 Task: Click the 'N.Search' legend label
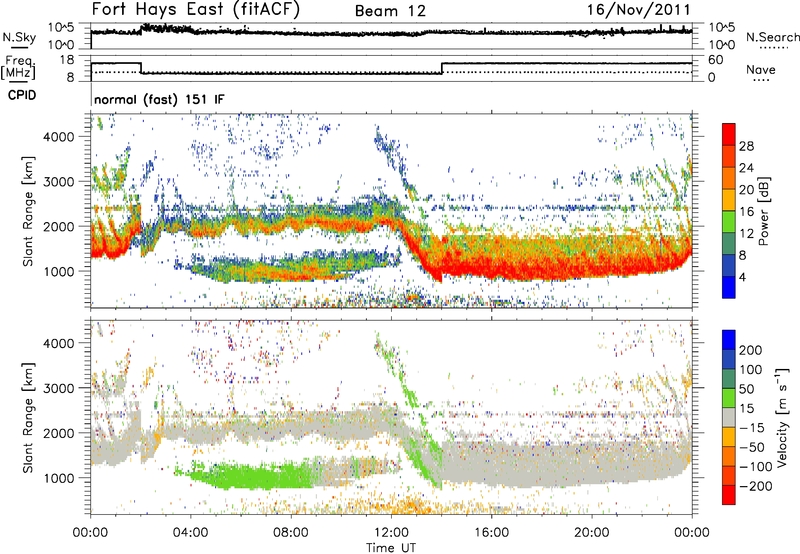coord(773,37)
